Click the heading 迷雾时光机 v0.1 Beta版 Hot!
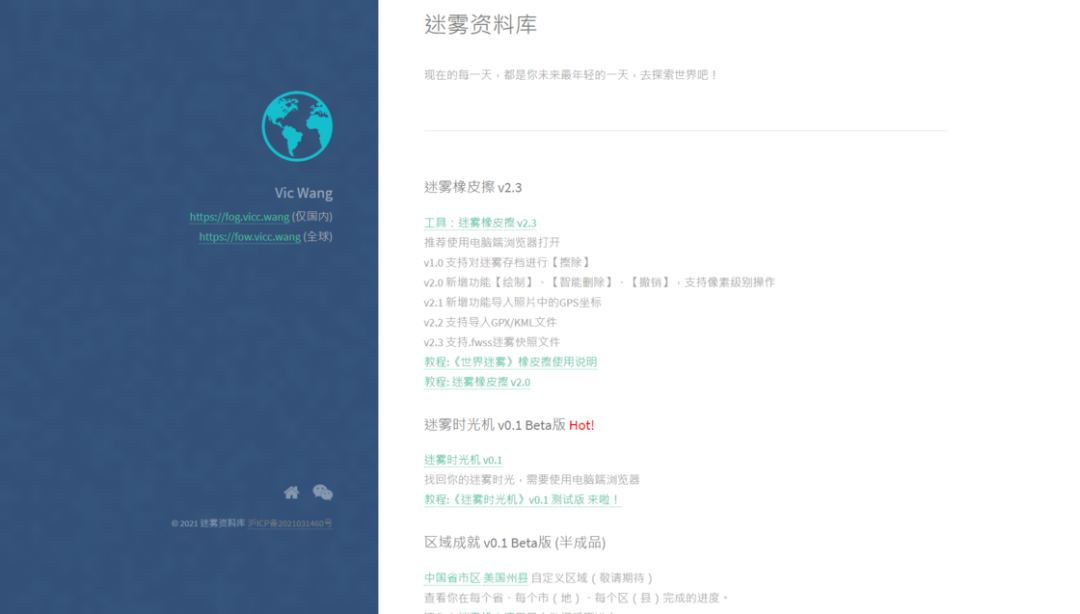 [509, 425]
